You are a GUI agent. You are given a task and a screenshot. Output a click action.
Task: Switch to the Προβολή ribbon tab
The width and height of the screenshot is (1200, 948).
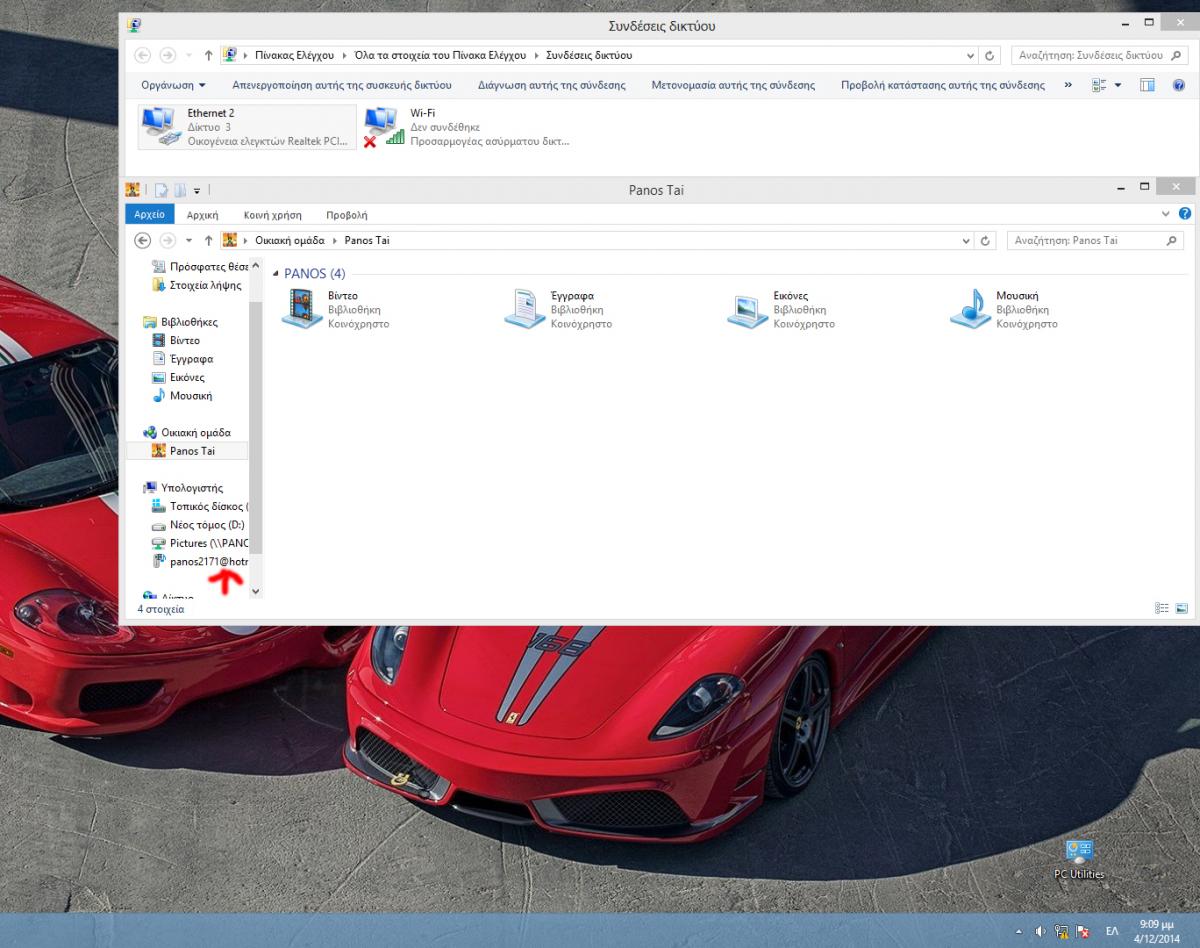click(347, 215)
